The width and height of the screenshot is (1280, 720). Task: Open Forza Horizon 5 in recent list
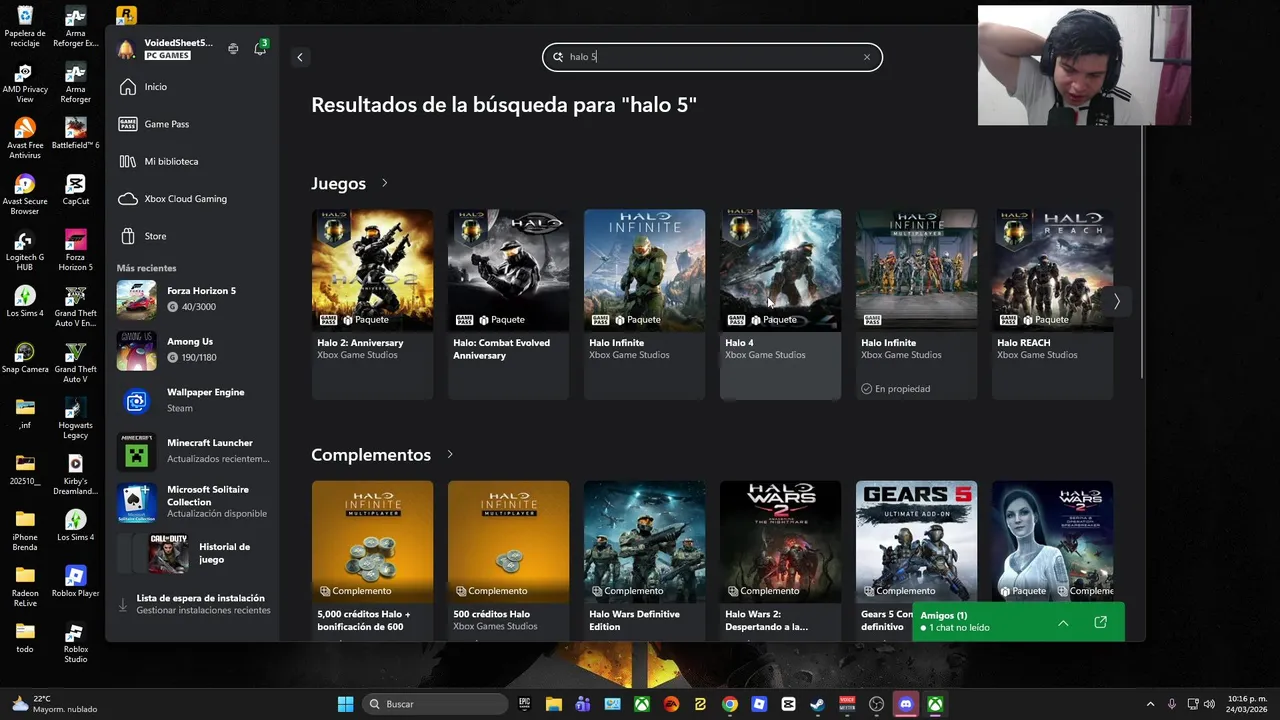click(192, 299)
